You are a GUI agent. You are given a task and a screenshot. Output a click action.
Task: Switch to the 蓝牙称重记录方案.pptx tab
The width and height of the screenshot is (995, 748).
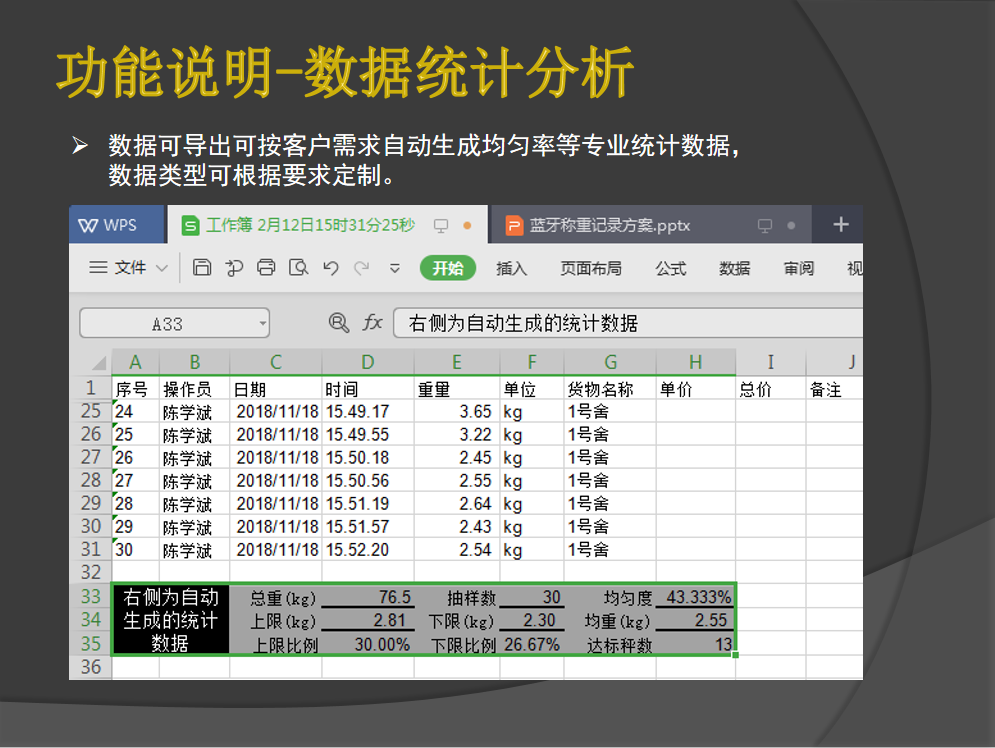point(650,225)
